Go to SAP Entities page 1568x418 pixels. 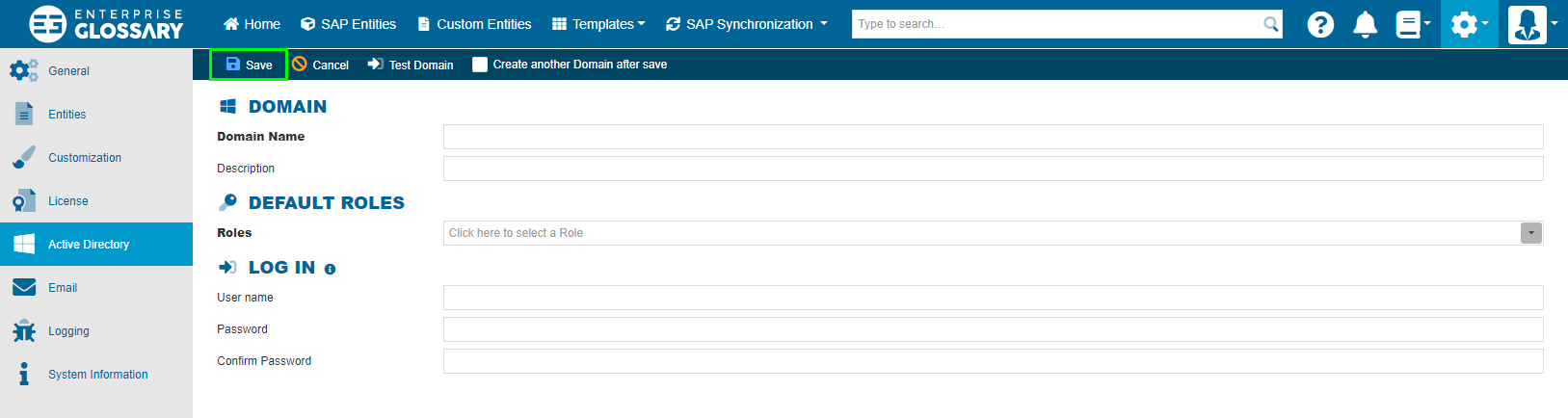pos(349,24)
